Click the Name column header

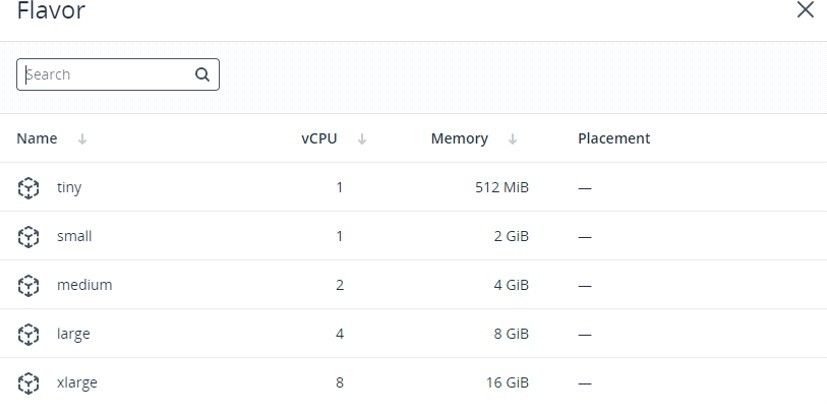pyautogui.click(x=37, y=138)
